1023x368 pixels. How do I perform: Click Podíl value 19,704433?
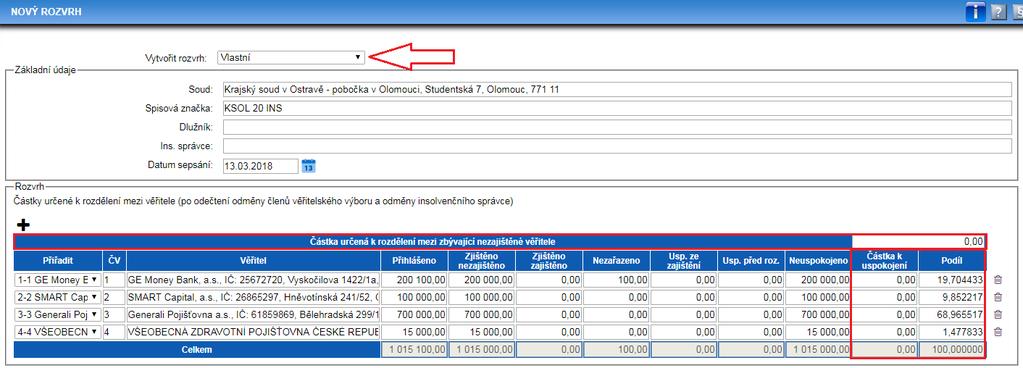point(952,279)
